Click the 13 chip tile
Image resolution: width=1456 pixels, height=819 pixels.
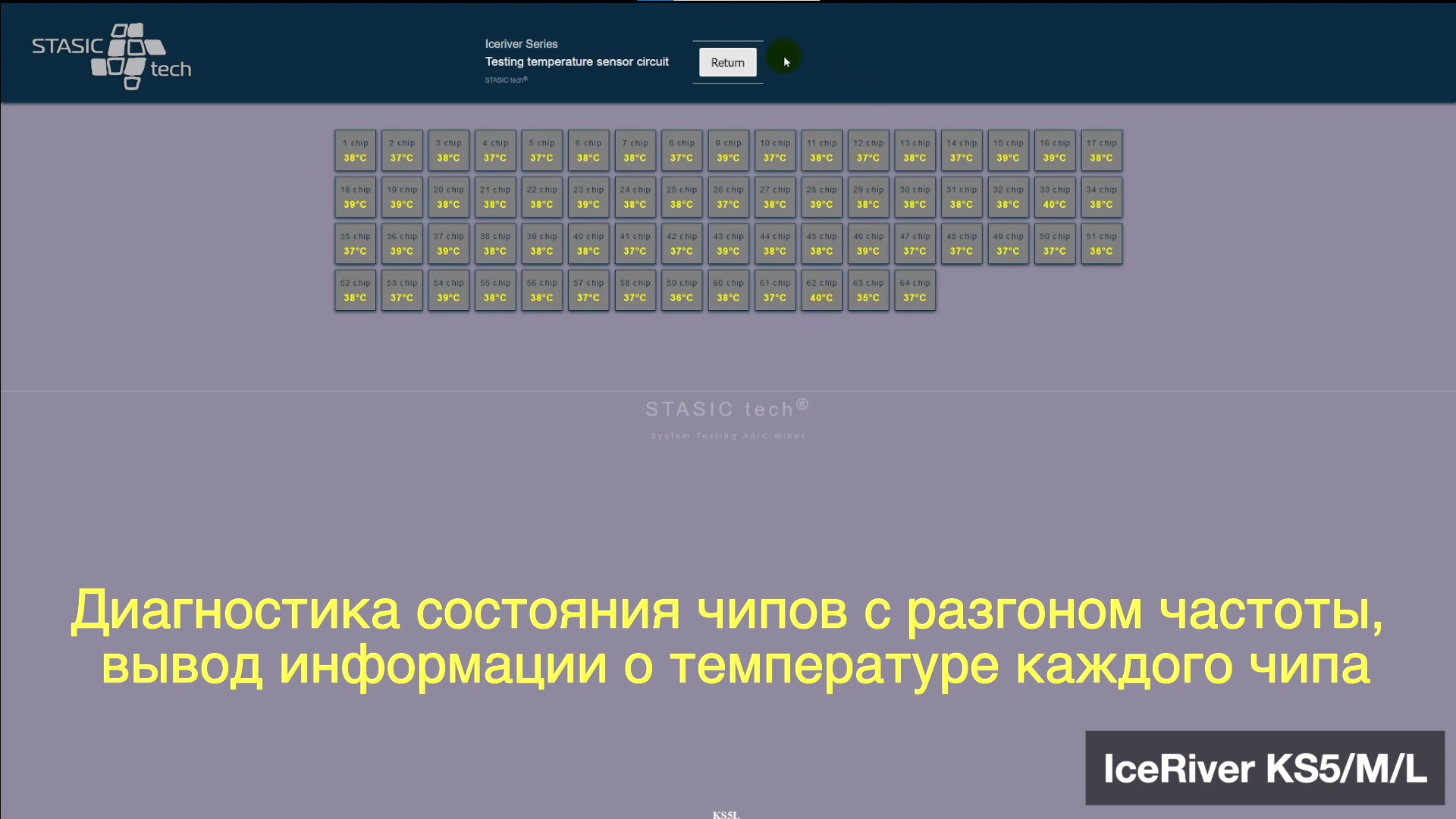click(x=915, y=150)
